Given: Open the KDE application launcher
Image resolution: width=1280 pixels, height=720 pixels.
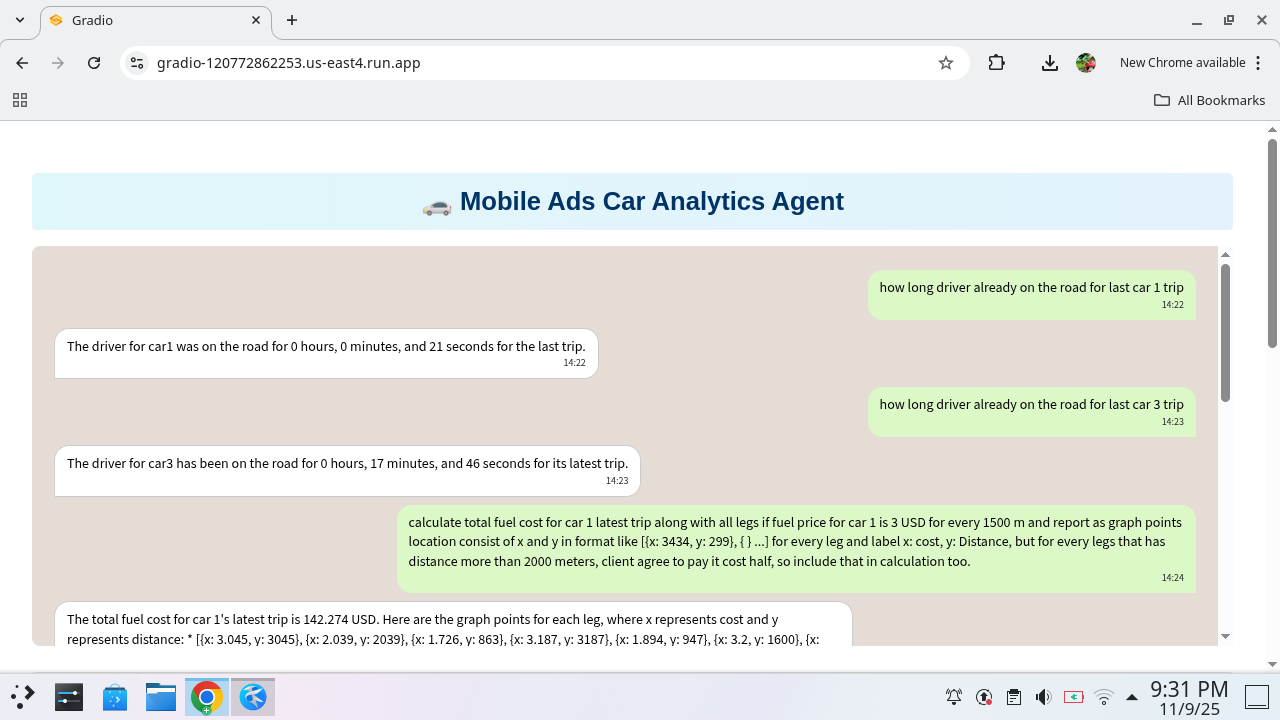Looking at the screenshot, I should (x=22, y=696).
